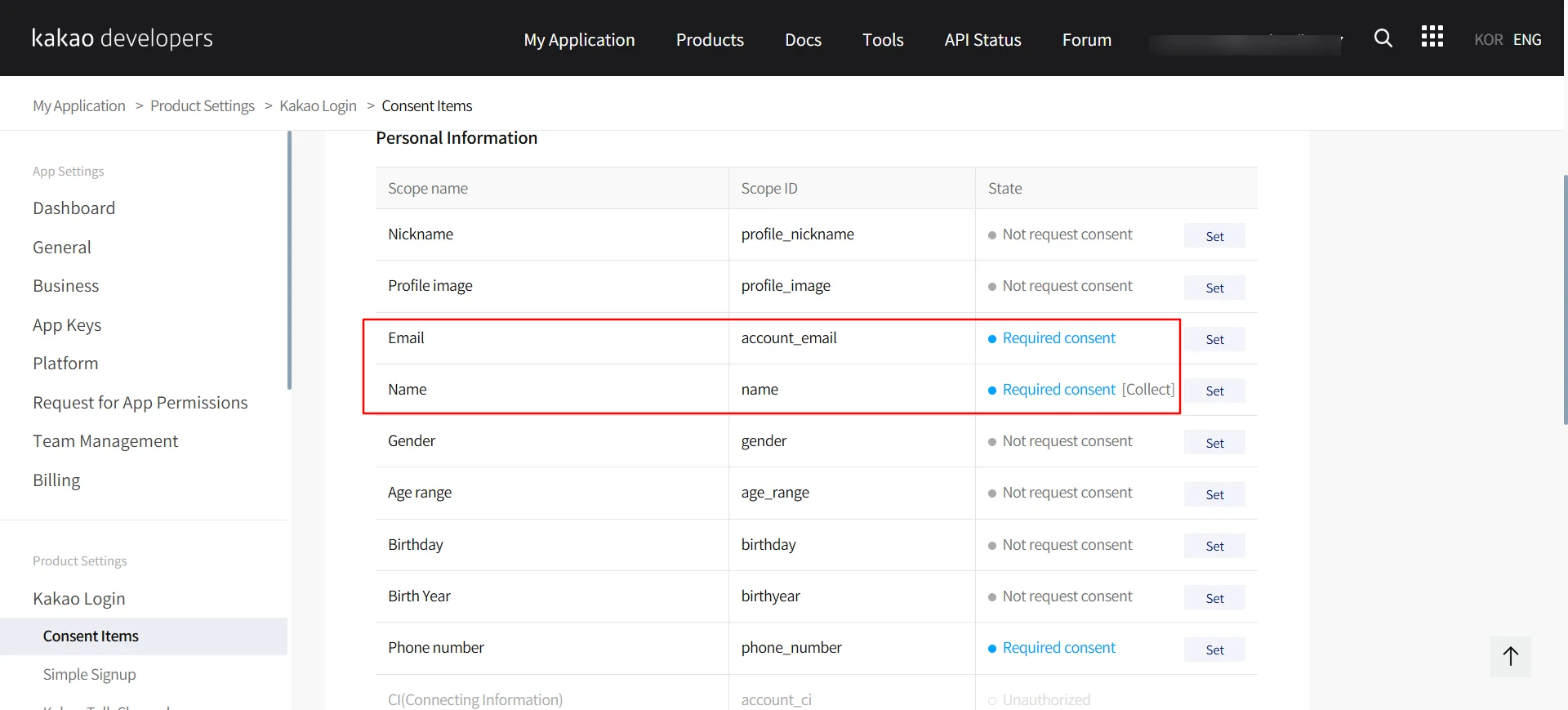Viewport: 1568px width, 710px height.
Task: Open Business in sidebar
Action: tap(65, 286)
